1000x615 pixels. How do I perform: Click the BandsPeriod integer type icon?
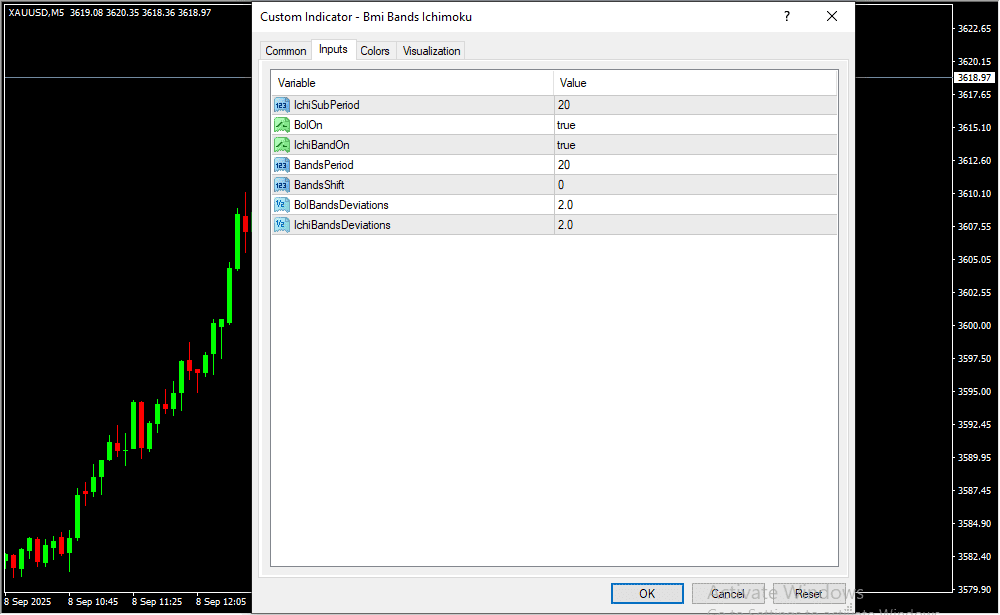(x=281, y=165)
